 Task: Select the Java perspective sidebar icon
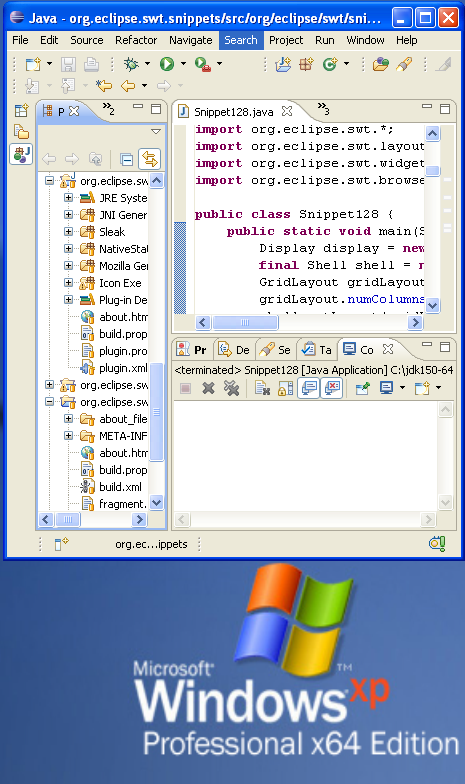[22, 154]
